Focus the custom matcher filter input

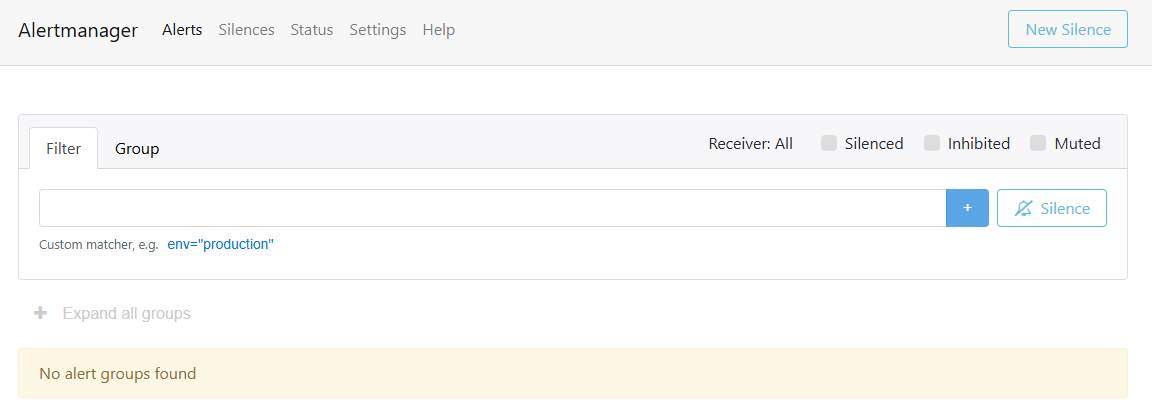(x=492, y=208)
